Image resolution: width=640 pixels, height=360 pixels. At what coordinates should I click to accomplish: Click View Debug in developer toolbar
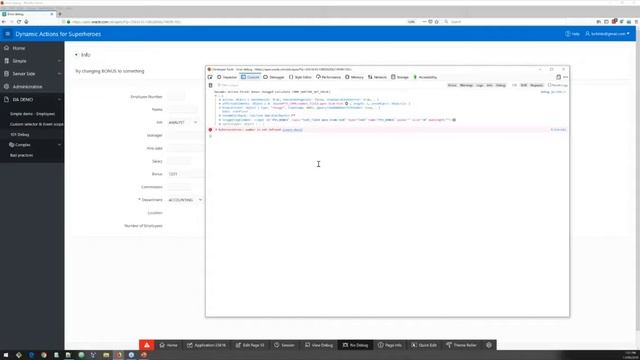(x=319, y=345)
